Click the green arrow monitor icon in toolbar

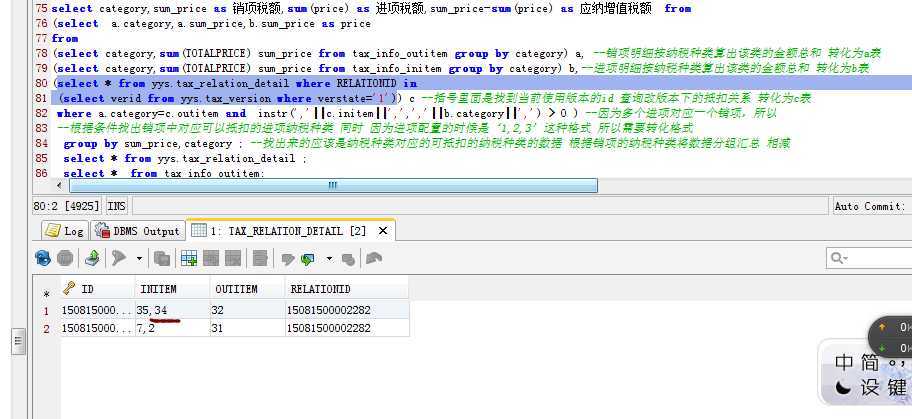click(308, 259)
